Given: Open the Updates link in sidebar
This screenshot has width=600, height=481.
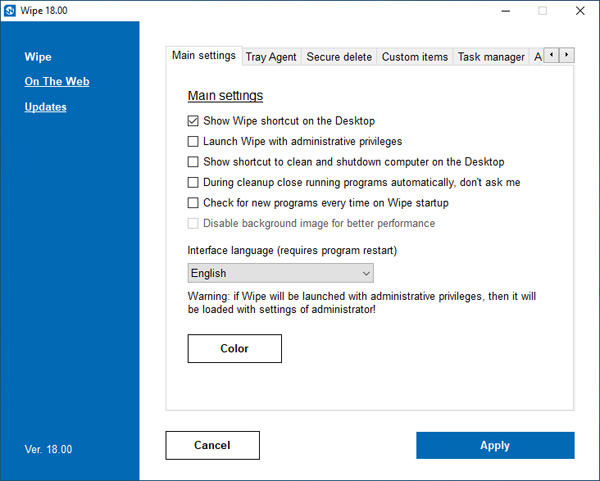Looking at the screenshot, I should 46,107.
